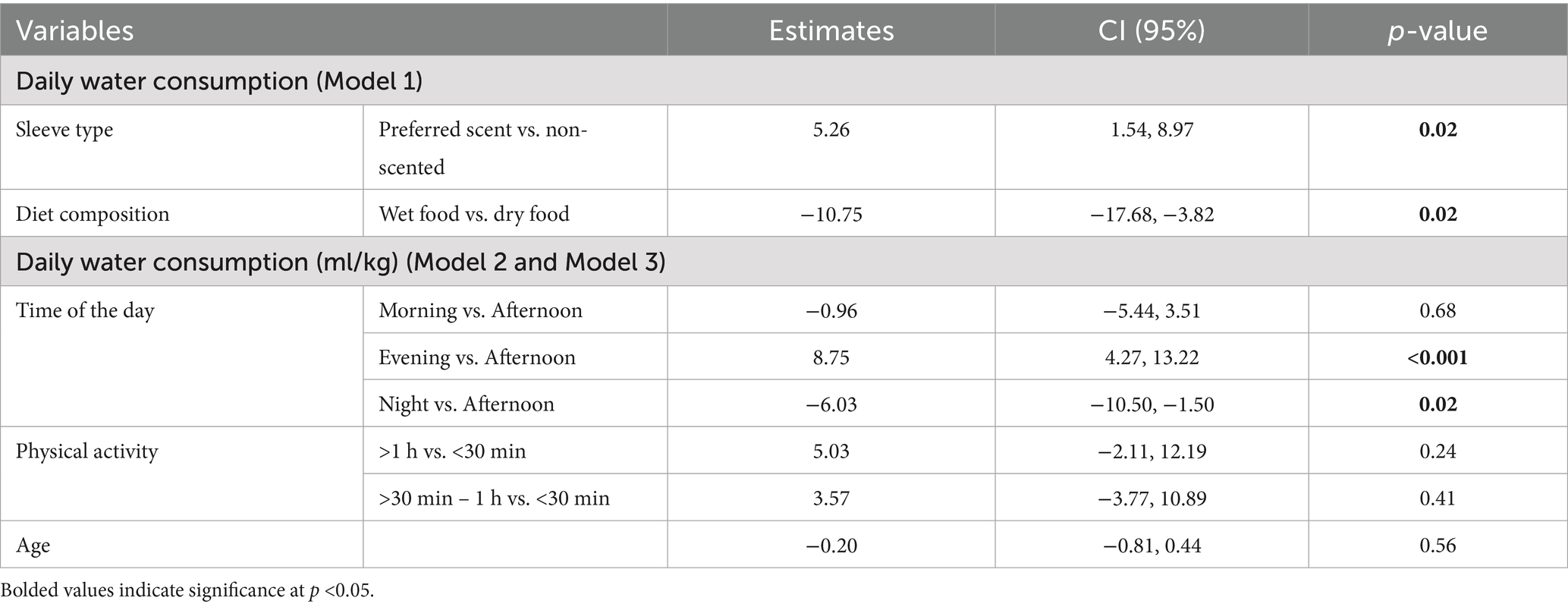Viewport: 1568px width, 607px height.
Task: Click the Morning vs. Afternoon cell
Action: (x=480, y=310)
